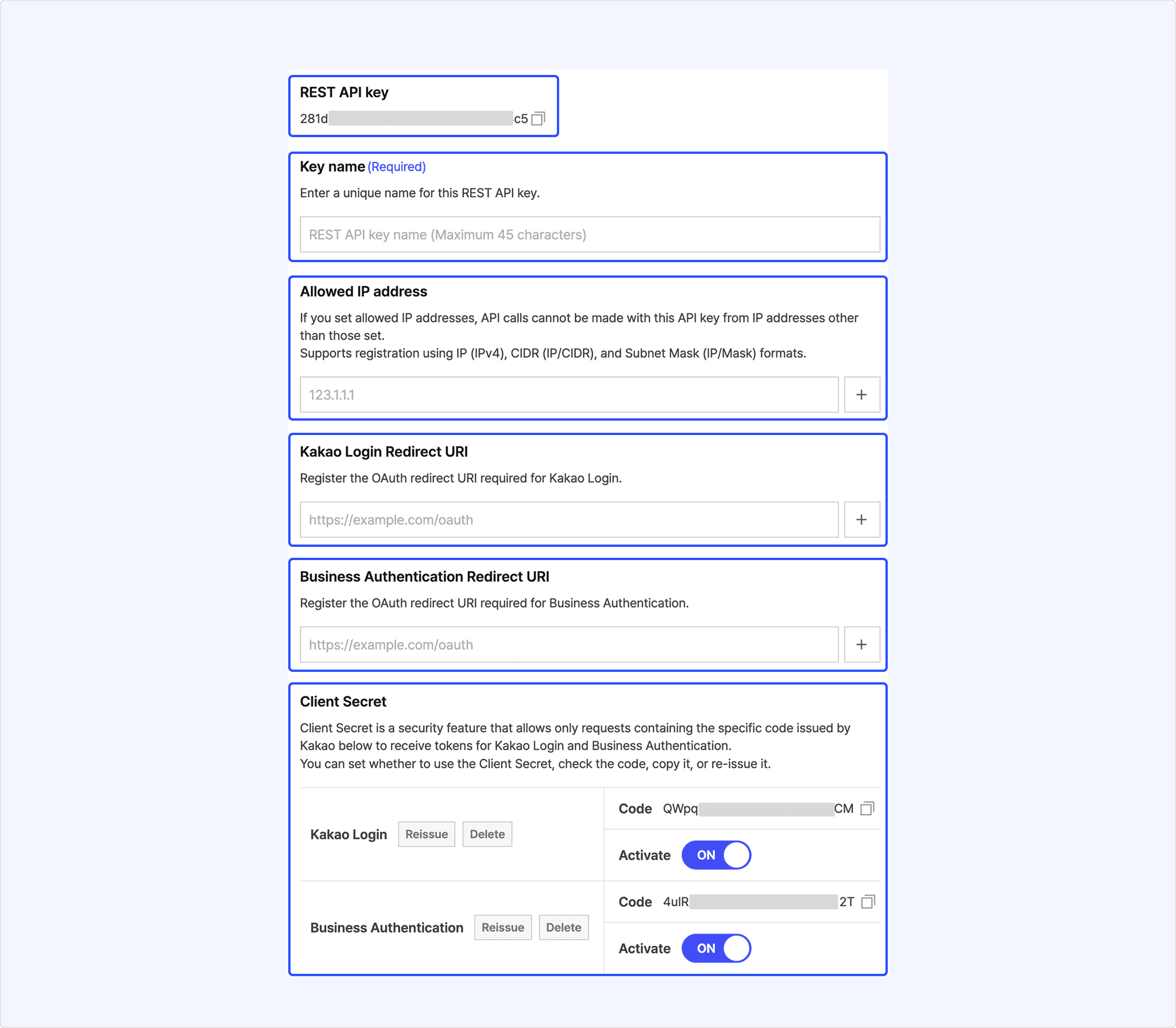Add a Business Authentication Redirect URI

pyautogui.click(x=862, y=645)
